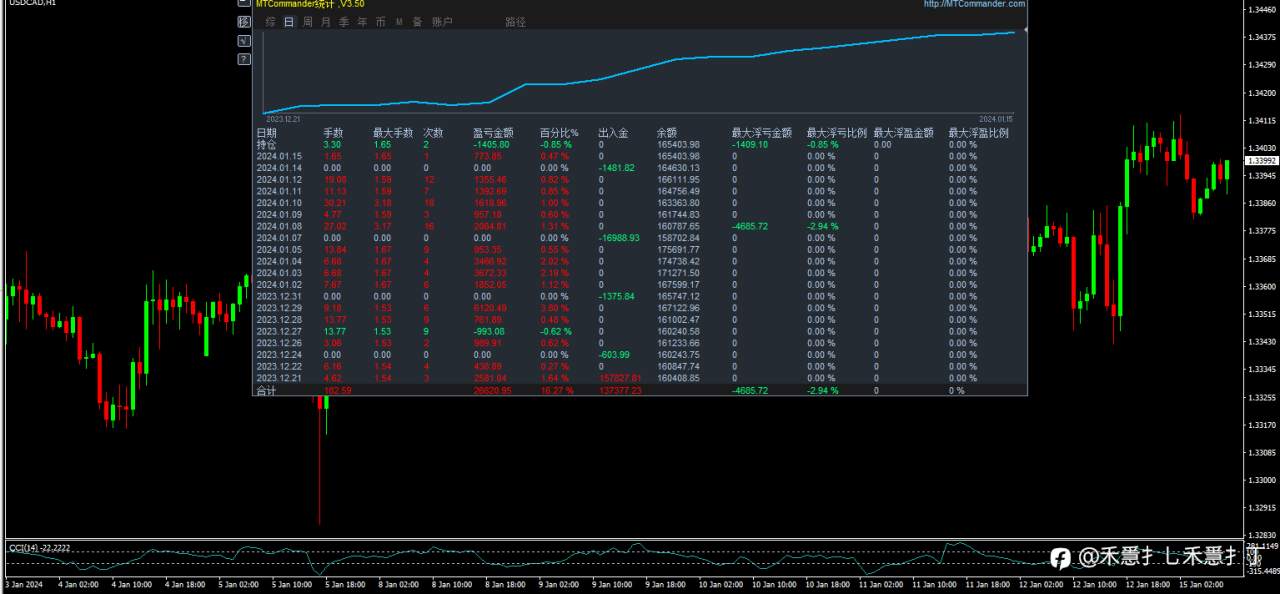Click the -993.08 loss value
The image size is (1280, 594).
pyautogui.click(x=489, y=331)
